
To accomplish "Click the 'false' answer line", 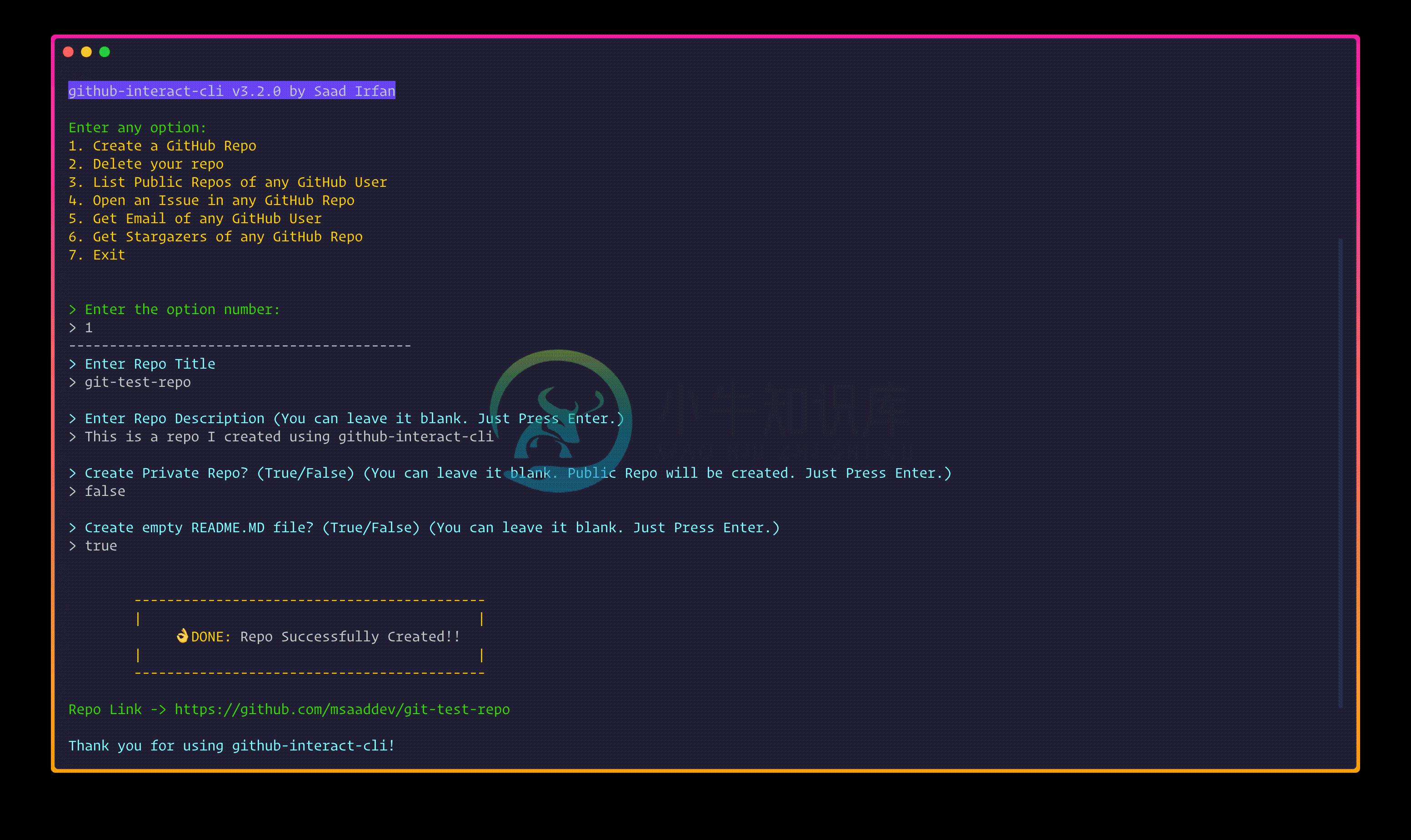I will [x=97, y=491].
